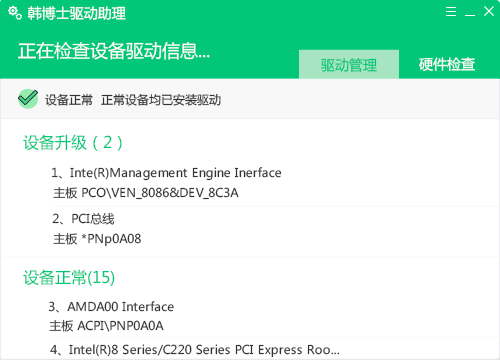
Task: Collapse the 设备正常(15) section
Action: click(69, 277)
